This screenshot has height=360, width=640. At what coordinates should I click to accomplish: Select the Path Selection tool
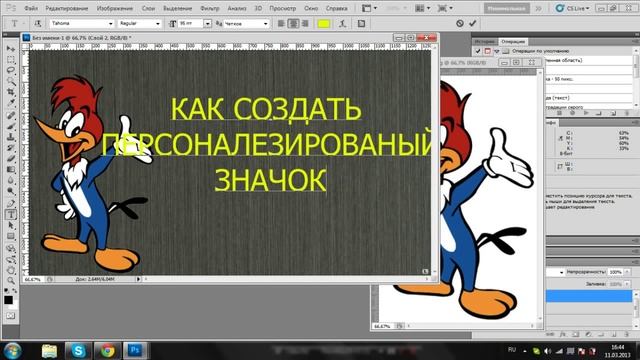point(11,226)
